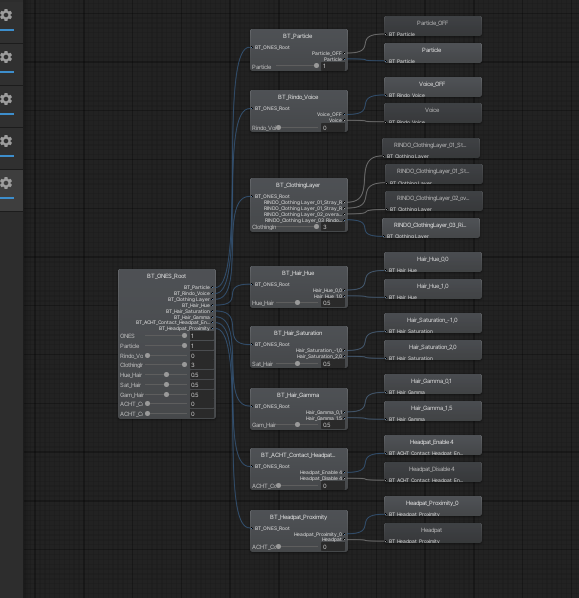
Task: Adjust the Particle slider in BT_Particle node
Action: coord(297,66)
